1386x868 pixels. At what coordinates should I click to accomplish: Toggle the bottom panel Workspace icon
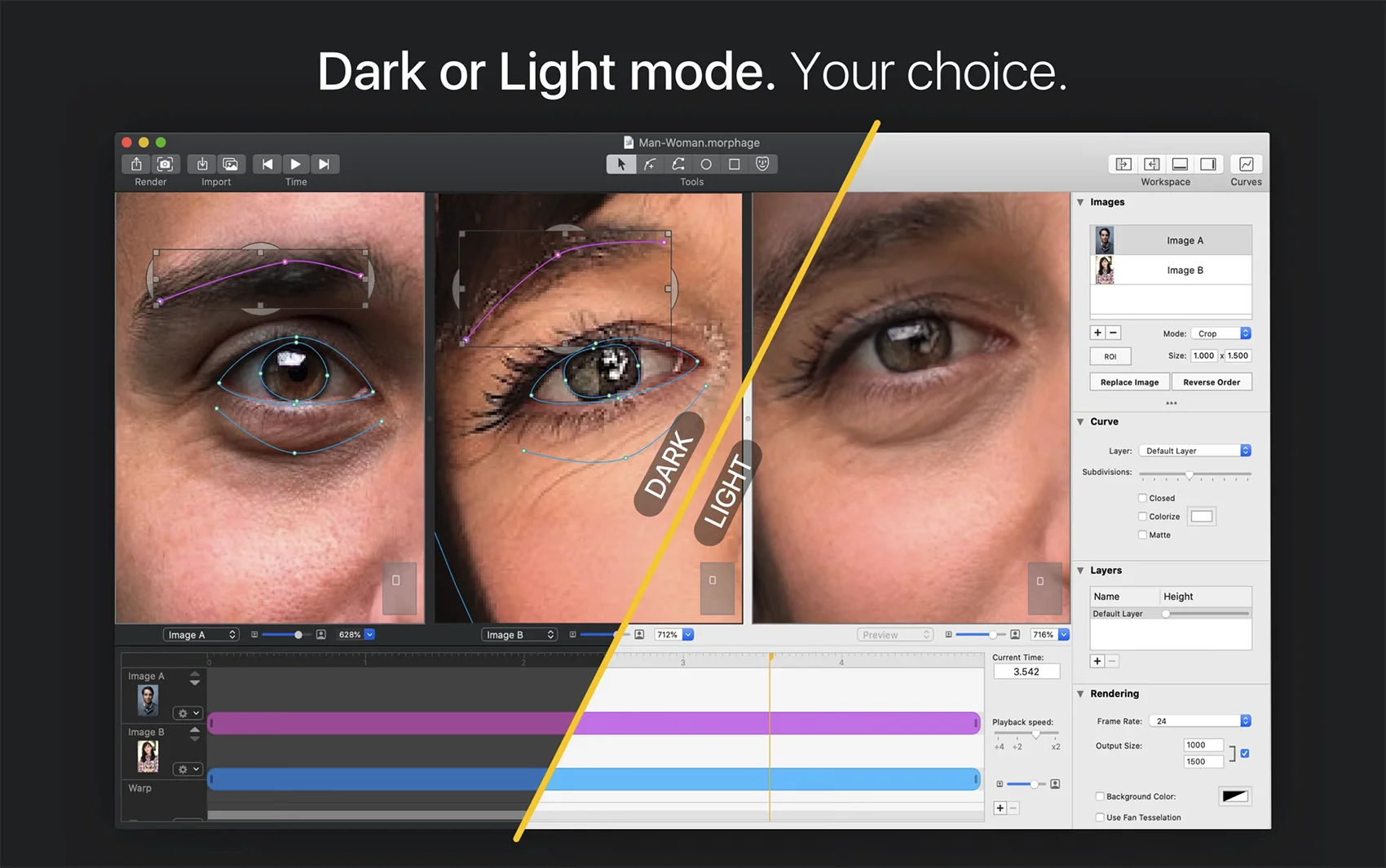pyautogui.click(x=1180, y=164)
